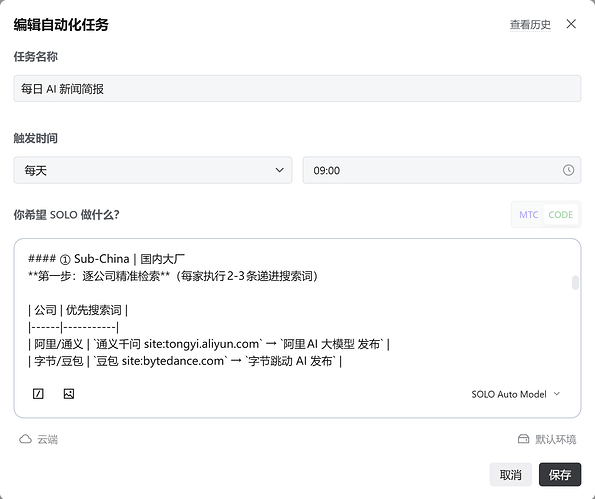Click the 保存 save button

560,474
